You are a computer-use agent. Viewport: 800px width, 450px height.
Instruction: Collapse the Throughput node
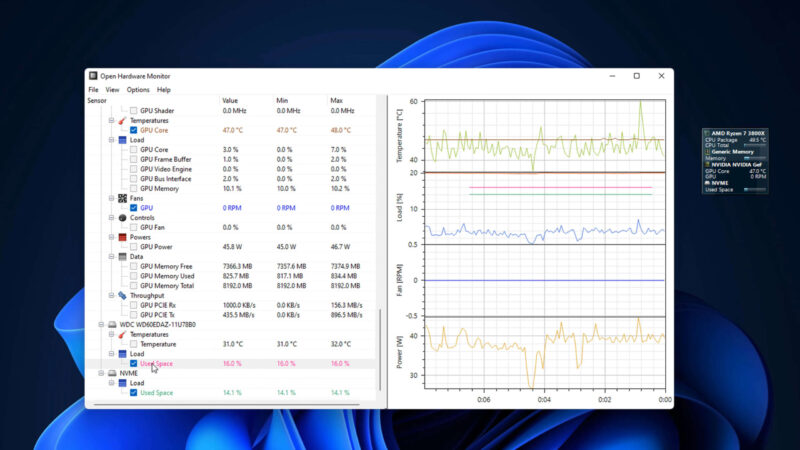[111, 295]
